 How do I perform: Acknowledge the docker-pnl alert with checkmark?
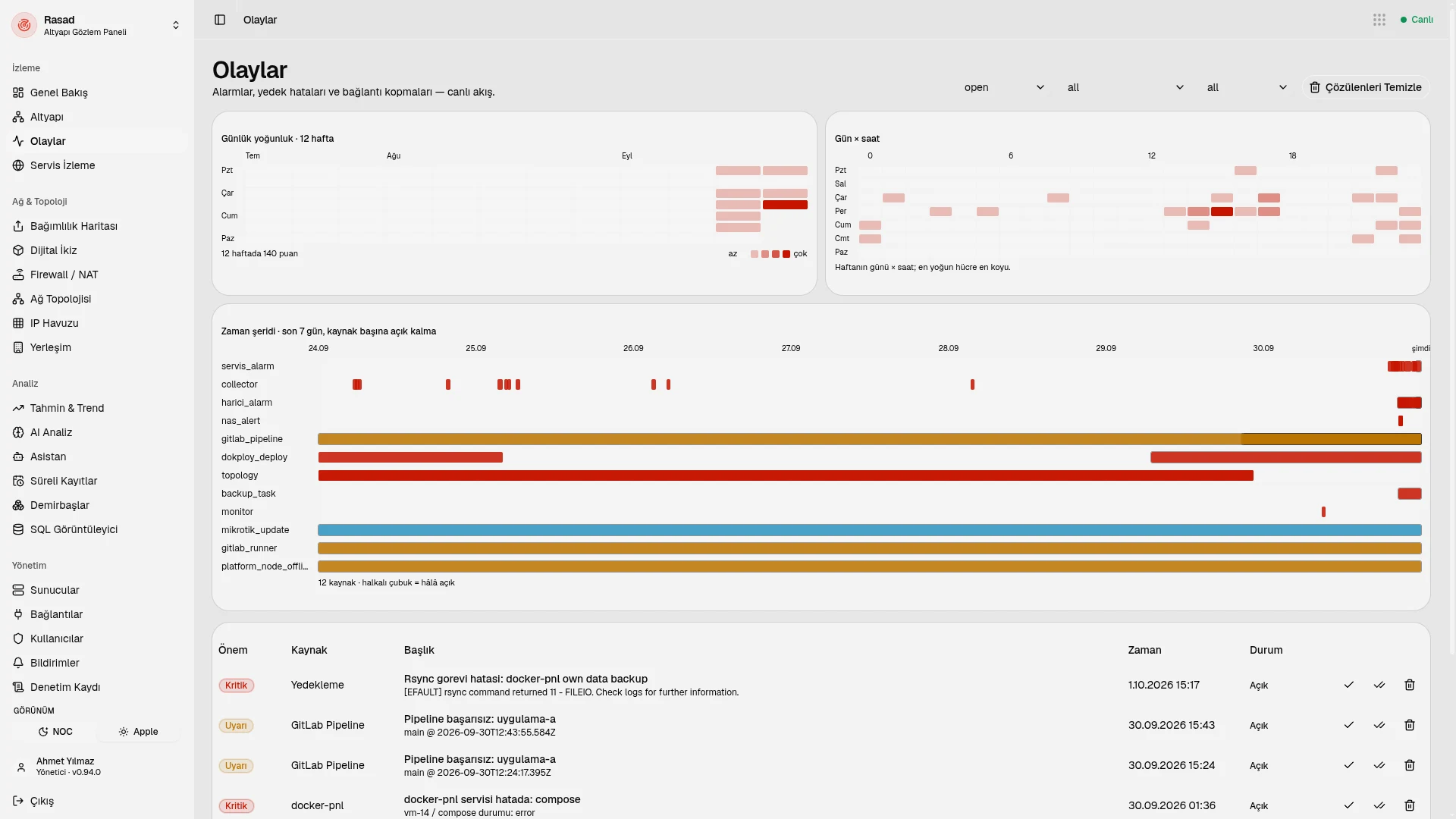1349,805
